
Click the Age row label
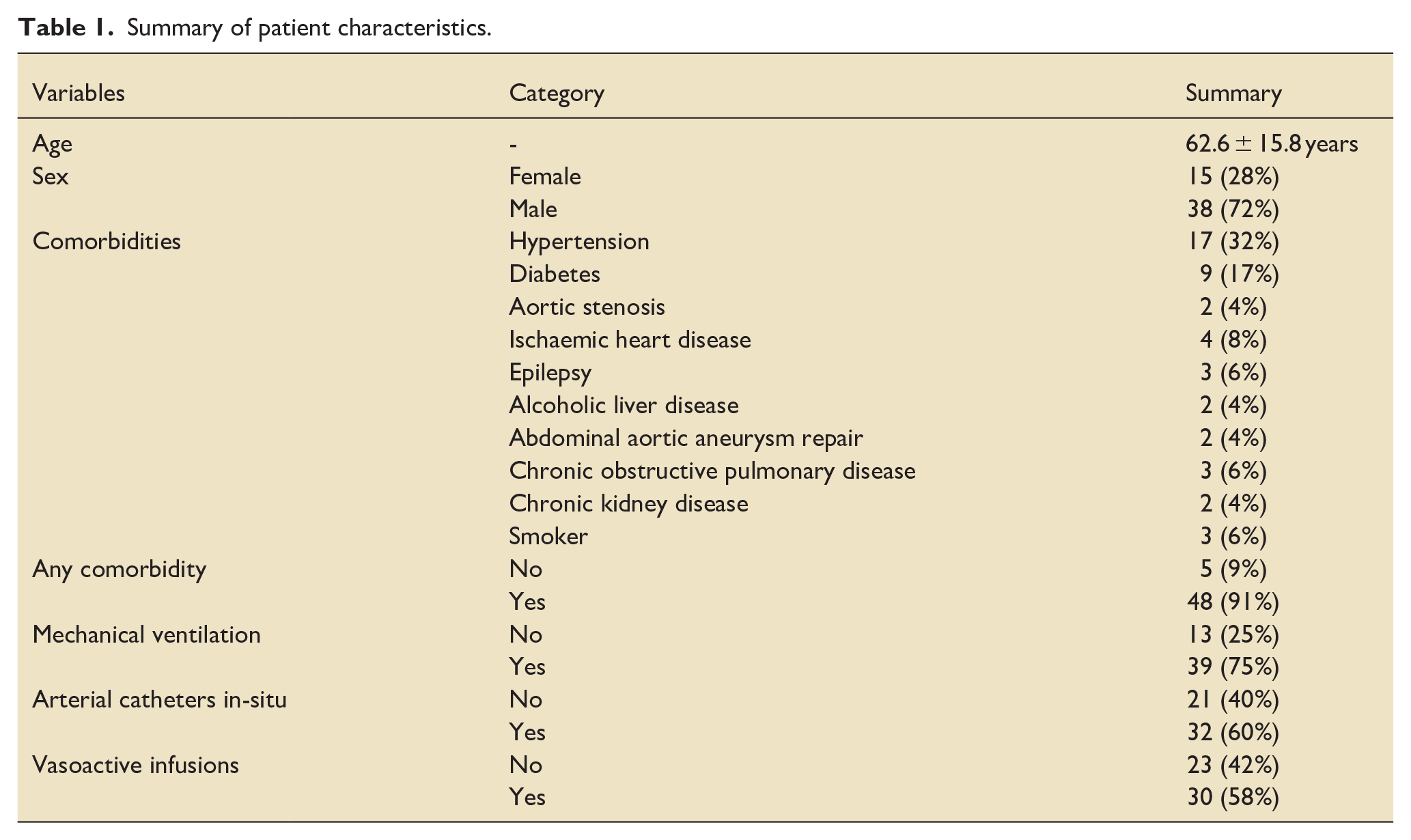tap(52, 144)
